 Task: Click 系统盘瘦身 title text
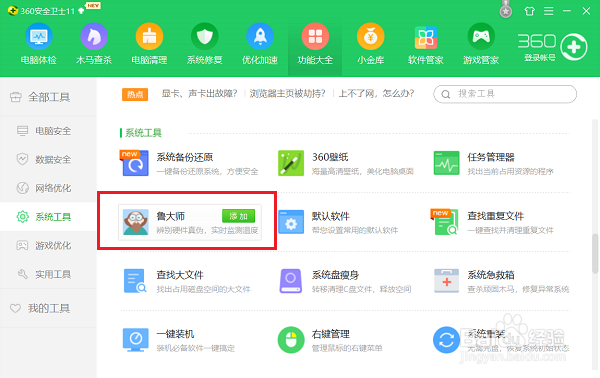tap(336, 275)
